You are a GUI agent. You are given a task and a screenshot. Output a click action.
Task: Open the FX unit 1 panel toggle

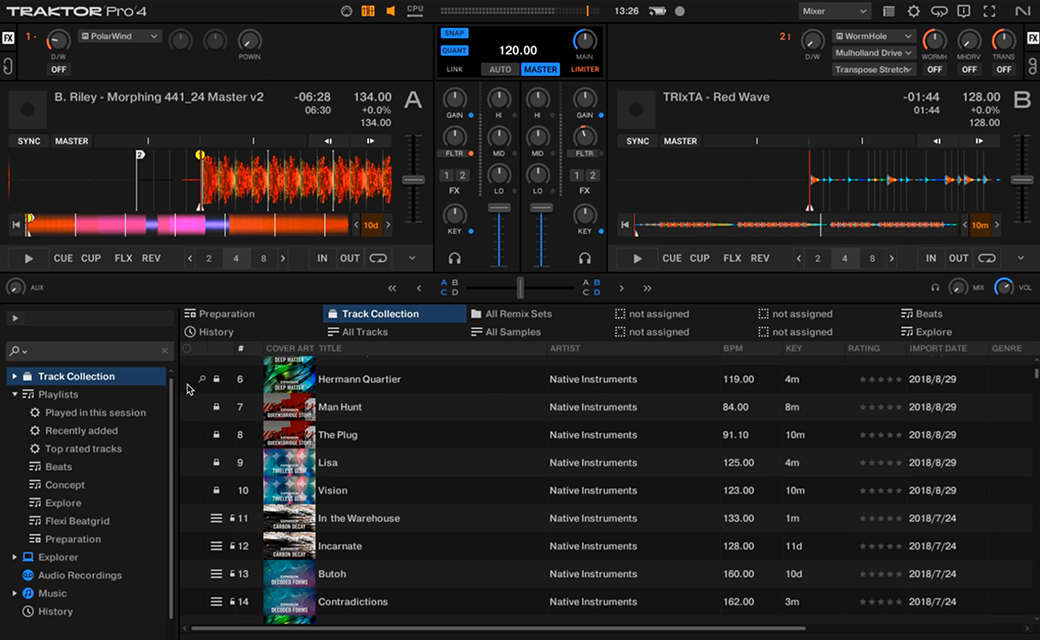8,38
